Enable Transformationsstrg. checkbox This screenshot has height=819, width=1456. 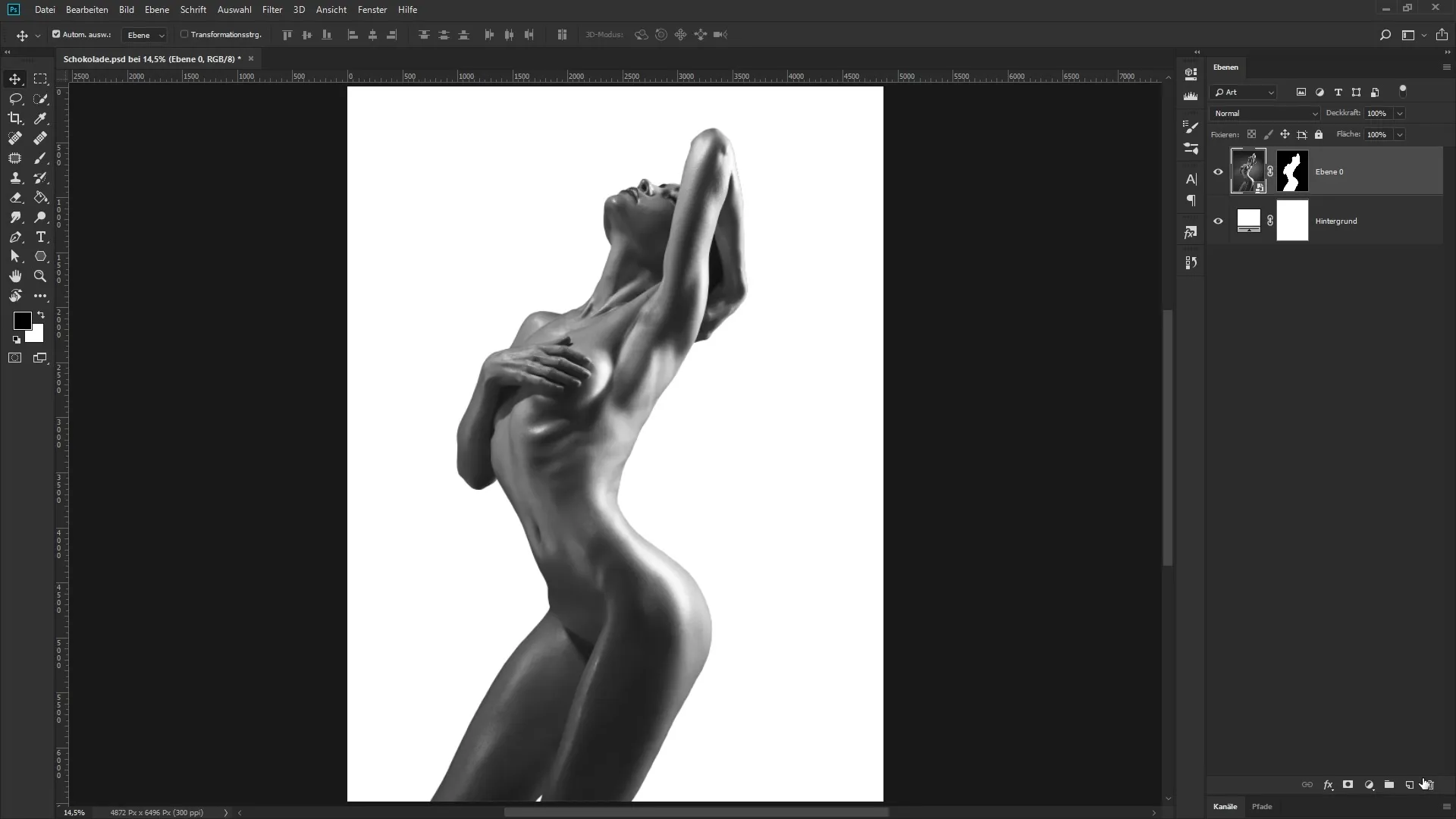point(184,34)
